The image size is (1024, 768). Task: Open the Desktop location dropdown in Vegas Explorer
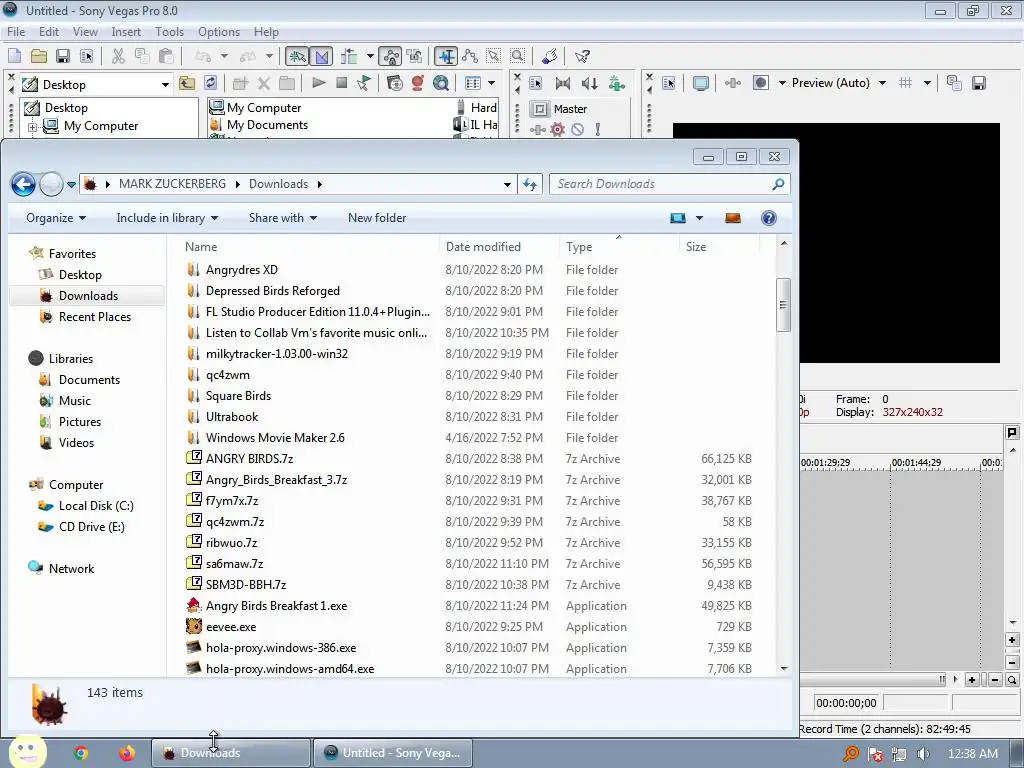pos(165,84)
